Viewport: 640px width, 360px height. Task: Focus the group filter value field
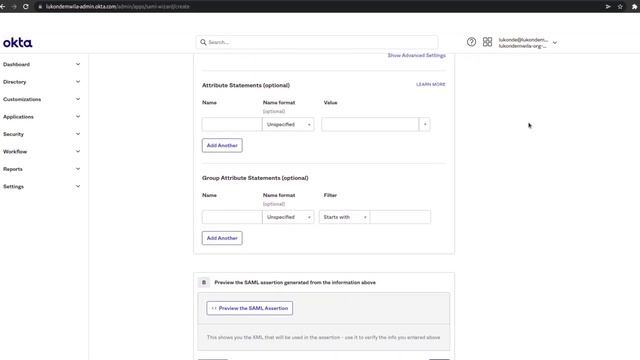coord(400,217)
